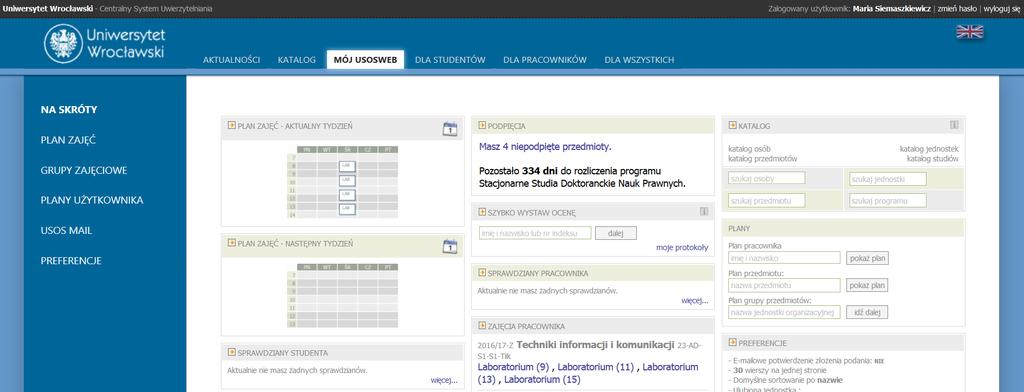Image resolution: width=1024 pixels, height=392 pixels.
Task: Open Preferencje in sidebar
Action: (x=71, y=260)
